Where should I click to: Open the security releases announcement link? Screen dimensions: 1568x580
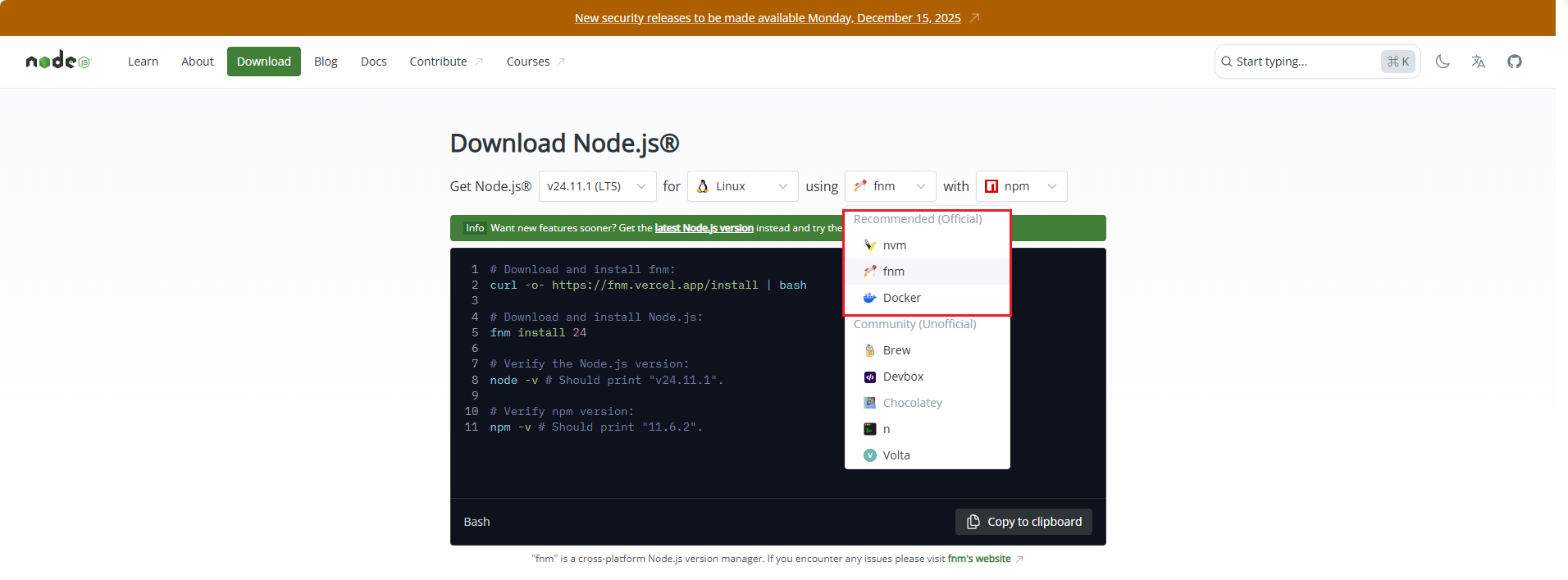point(768,18)
